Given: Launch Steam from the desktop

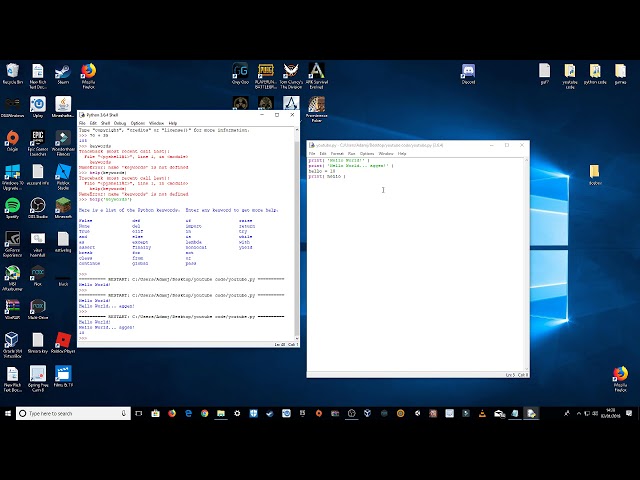Looking at the screenshot, I should tap(63, 74).
